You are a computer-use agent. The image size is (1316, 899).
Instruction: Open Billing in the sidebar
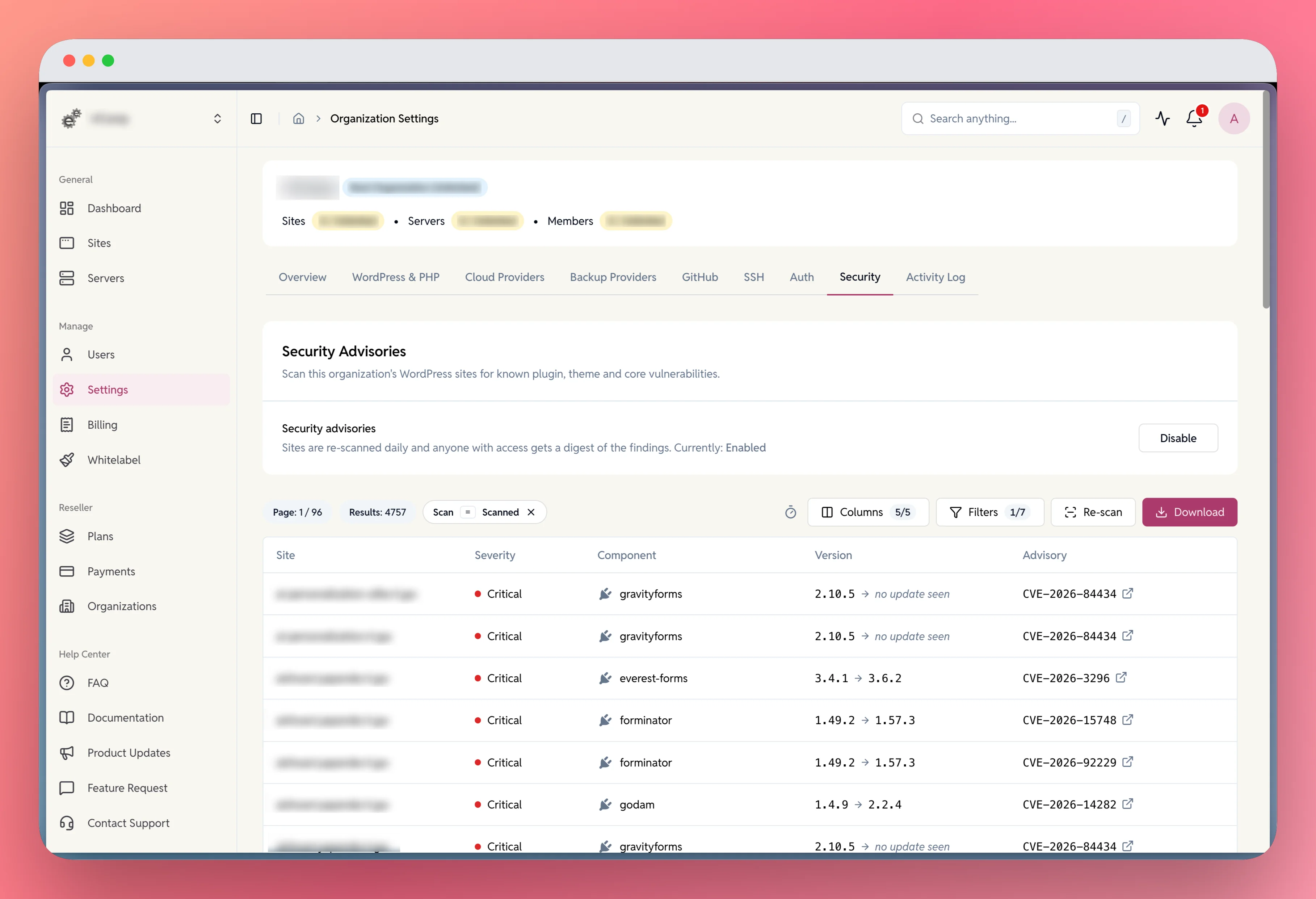coord(142,425)
